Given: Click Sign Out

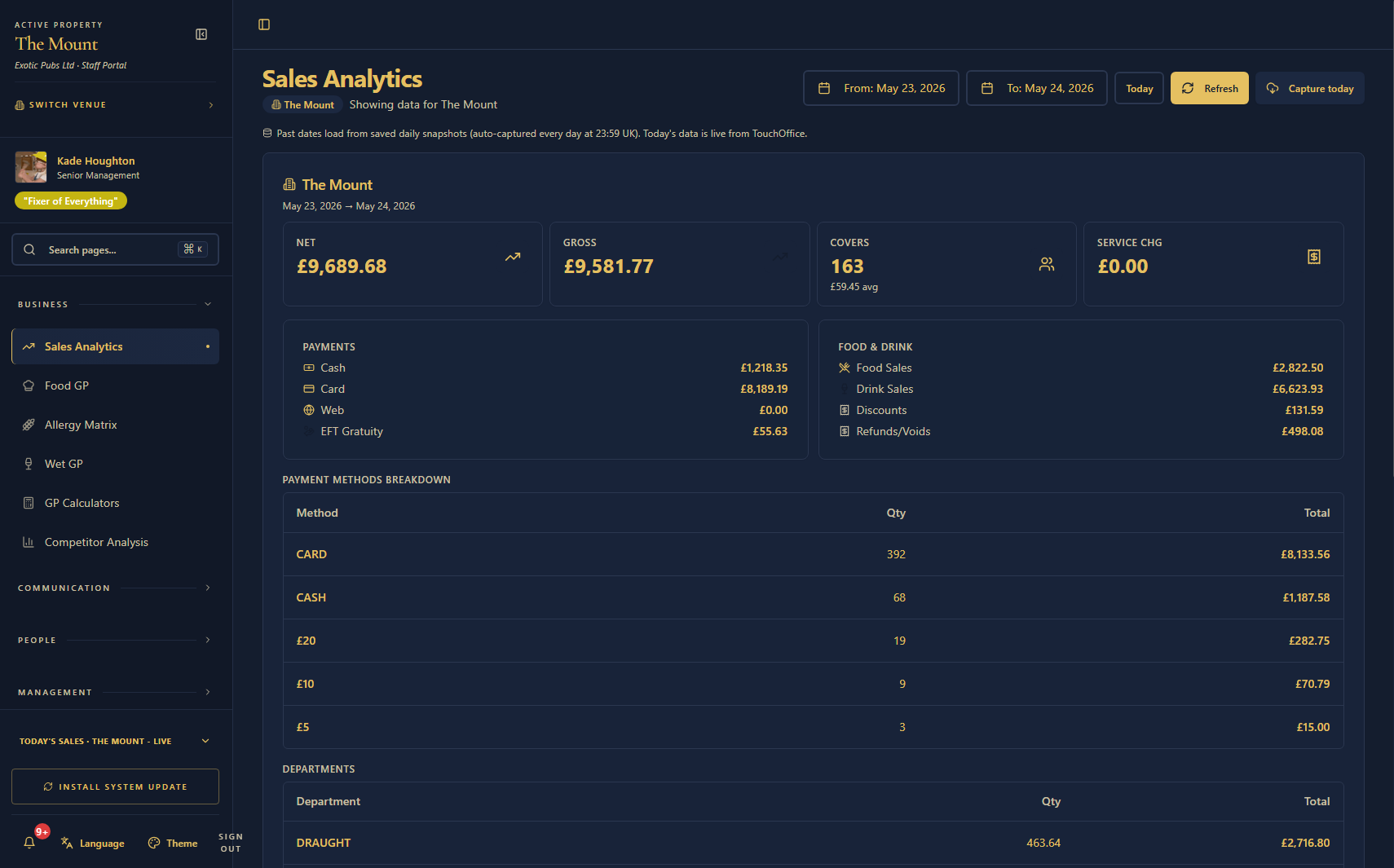Looking at the screenshot, I should pos(231,843).
